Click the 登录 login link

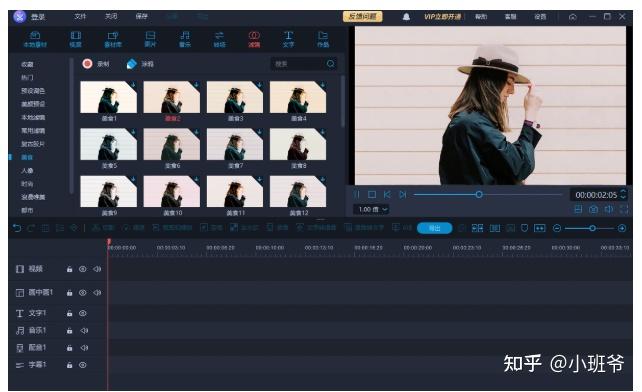(x=38, y=17)
